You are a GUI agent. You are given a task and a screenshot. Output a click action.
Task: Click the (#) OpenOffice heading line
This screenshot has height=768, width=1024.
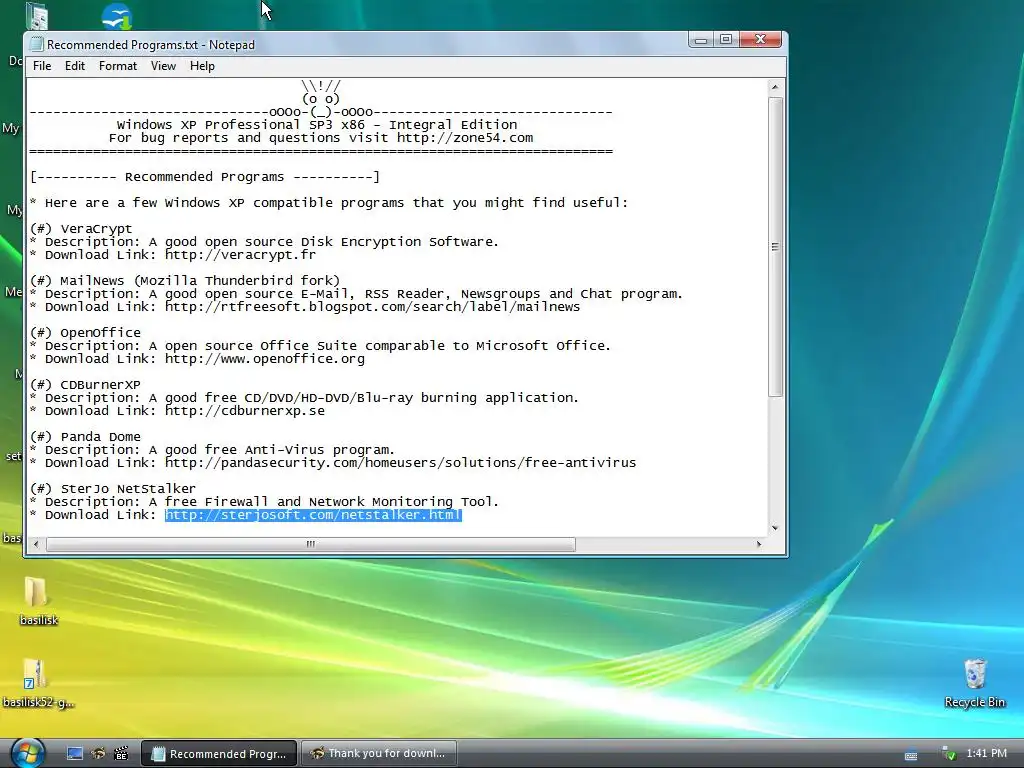coord(85,332)
